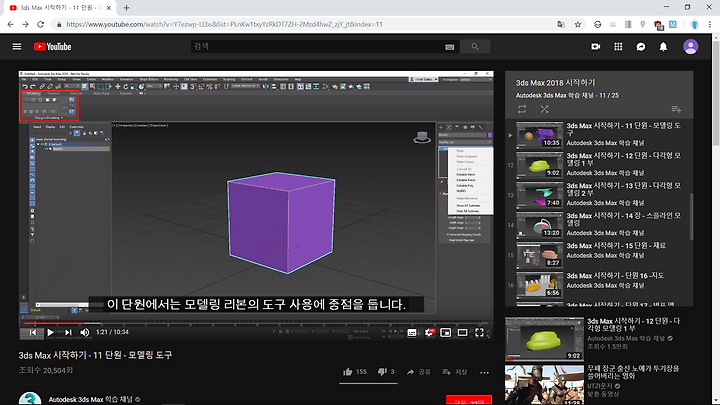
Task: Save playlist with add-to-library icon
Action: pyautogui.click(x=676, y=109)
